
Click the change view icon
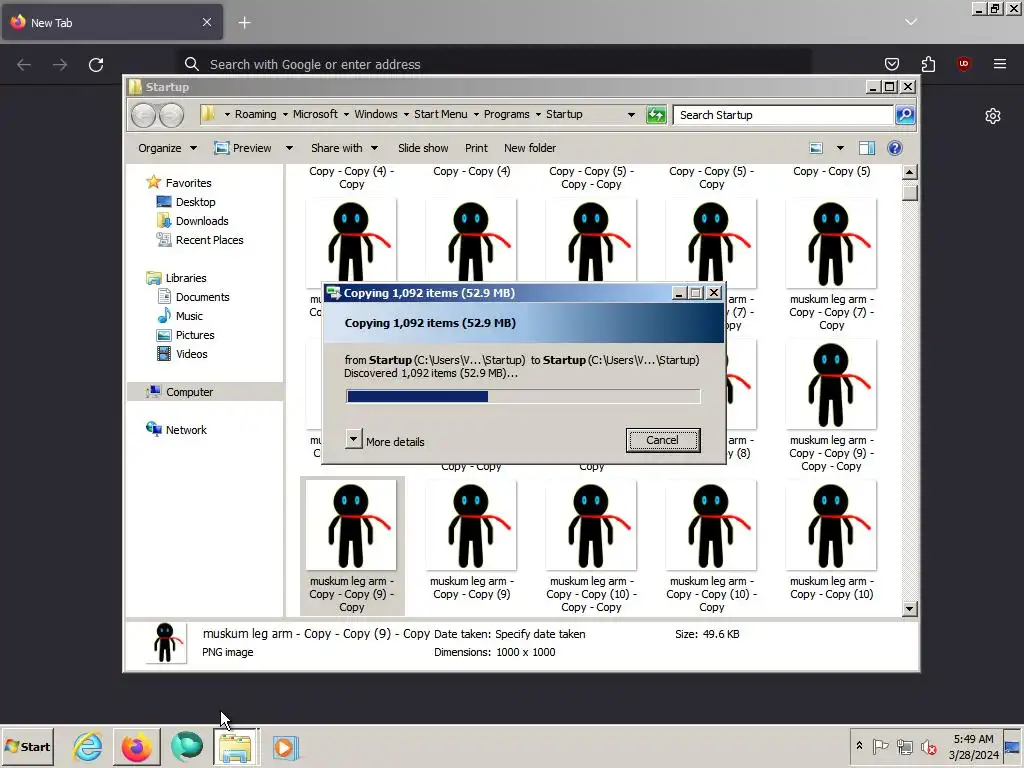[x=816, y=148]
